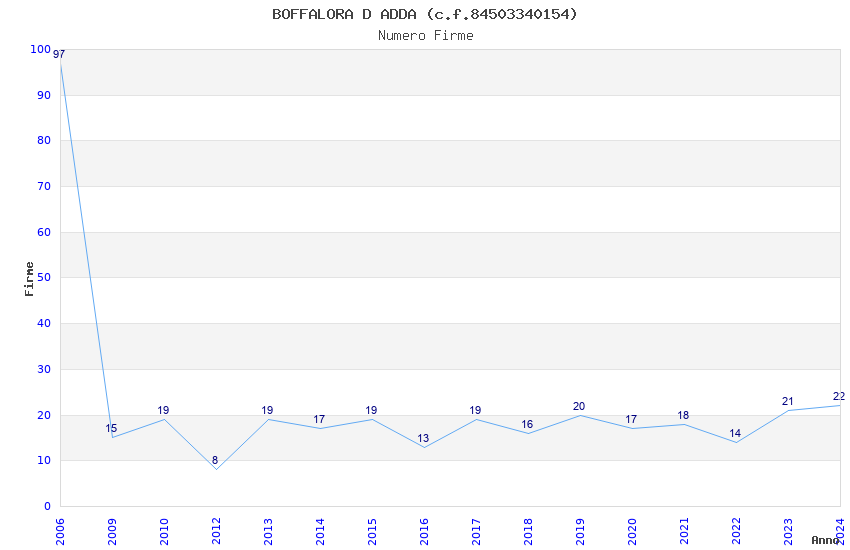Viewport: 850px width, 550px height.
Task: Click the x-axis year 2022
Action: (x=736, y=531)
